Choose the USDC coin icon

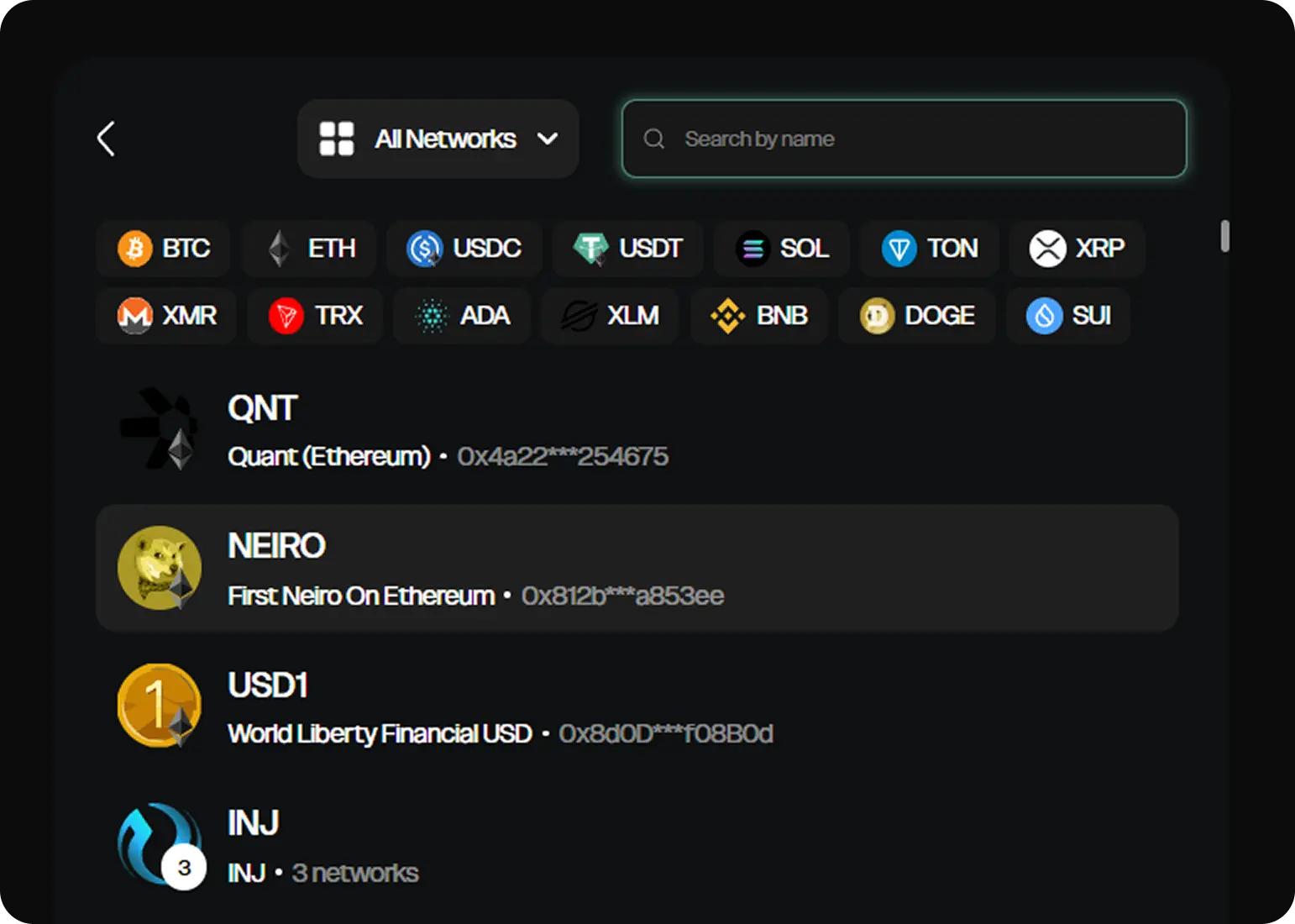(x=425, y=249)
